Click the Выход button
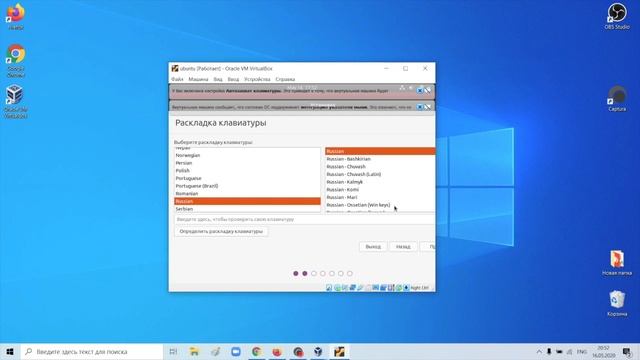 pos(373,247)
